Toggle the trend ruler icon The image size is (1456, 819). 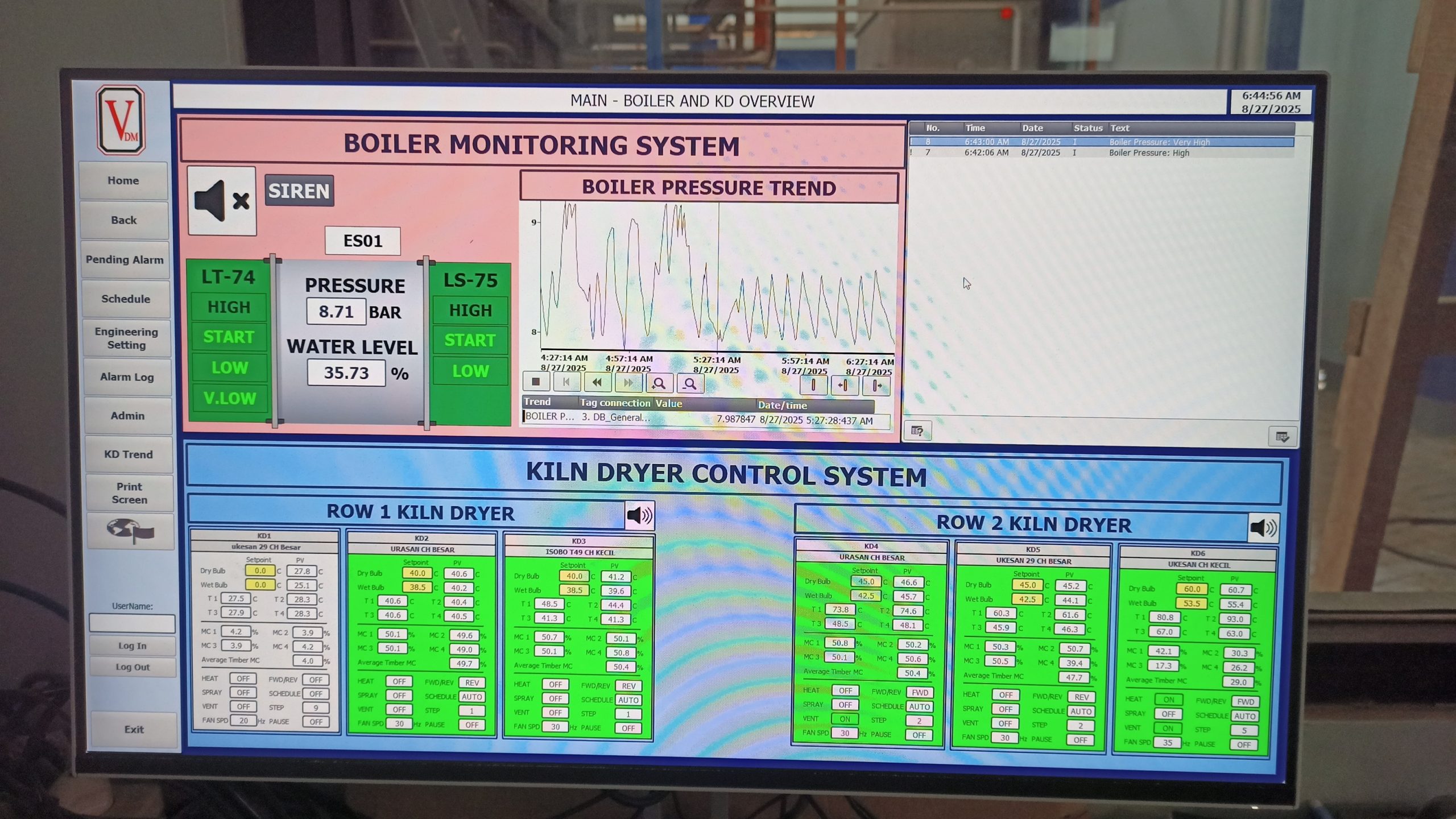click(x=813, y=386)
